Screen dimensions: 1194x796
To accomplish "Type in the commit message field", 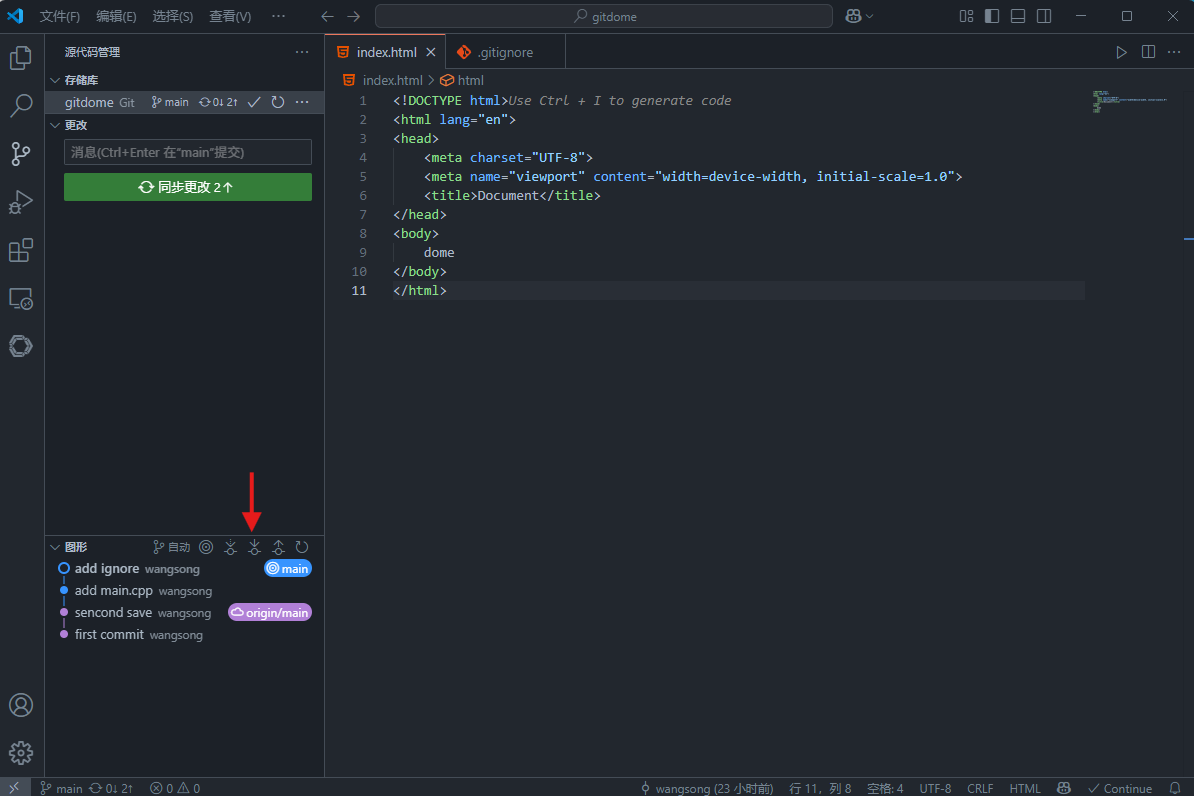I will [187, 152].
